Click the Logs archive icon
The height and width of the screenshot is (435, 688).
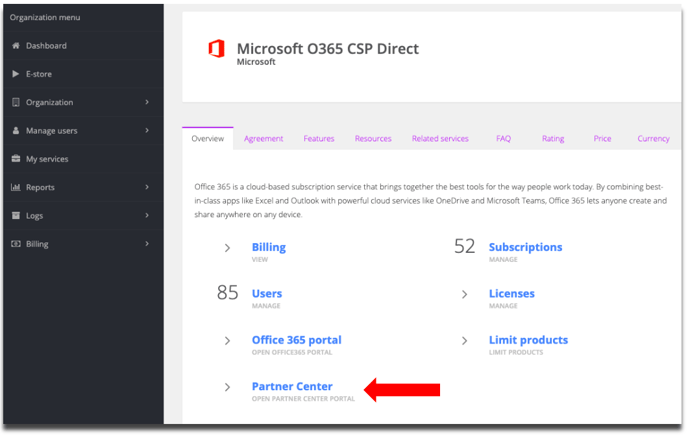(15, 216)
